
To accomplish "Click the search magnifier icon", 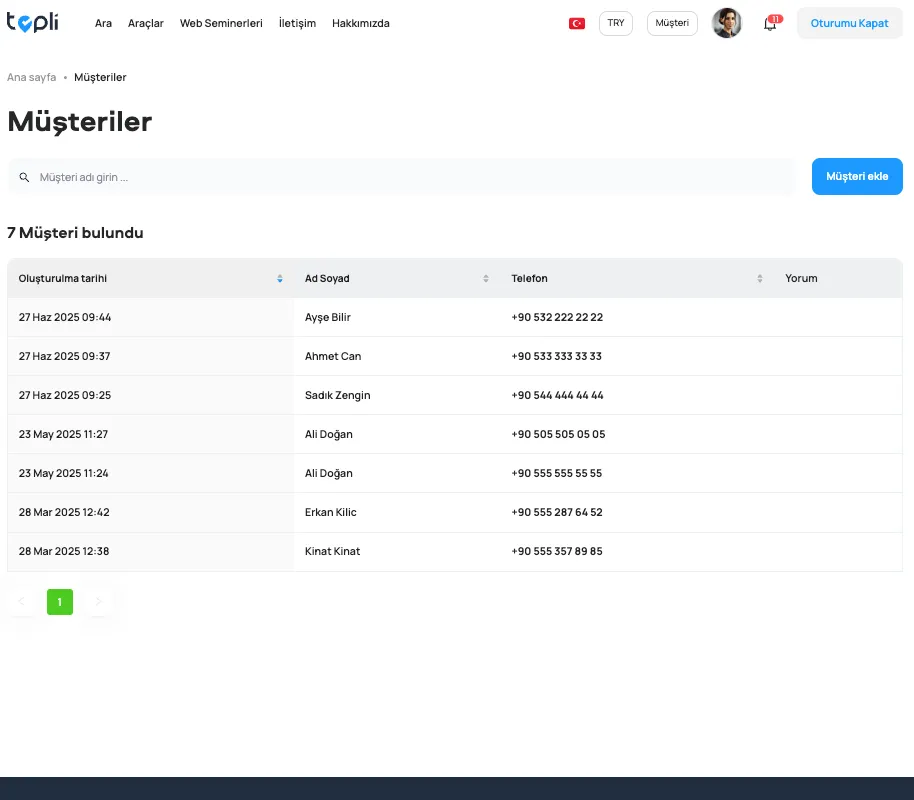I will (x=24, y=177).
